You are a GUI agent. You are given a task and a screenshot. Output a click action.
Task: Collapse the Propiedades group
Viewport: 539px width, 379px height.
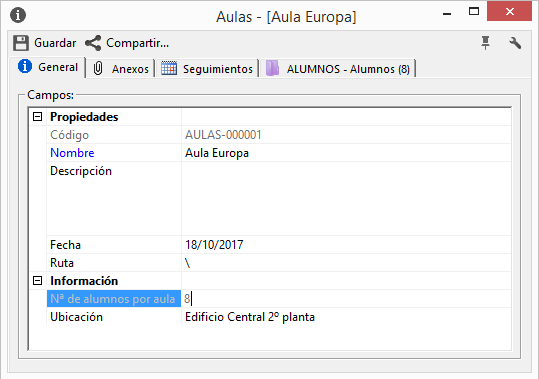coord(37,117)
